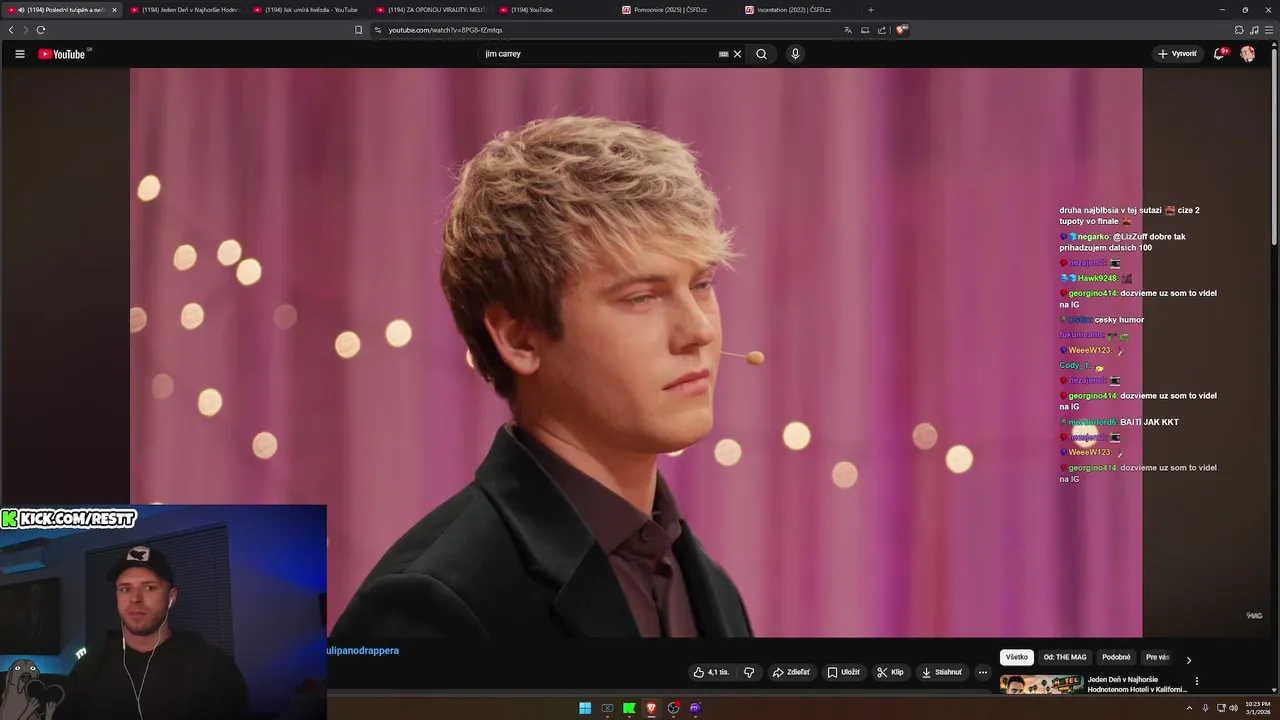Switch to 'ZA OPONOU VIRALITY' browser tab
Viewport: 1280px width, 720px height.
coord(431,10)
